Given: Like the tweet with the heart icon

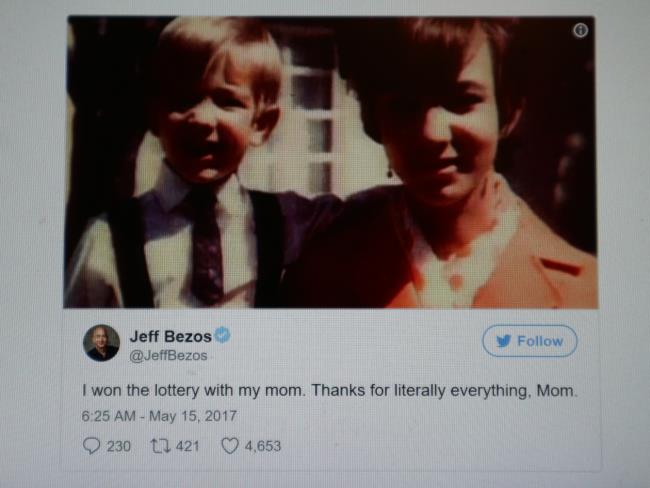Looking at the screenshot, I should click(230, 446).
